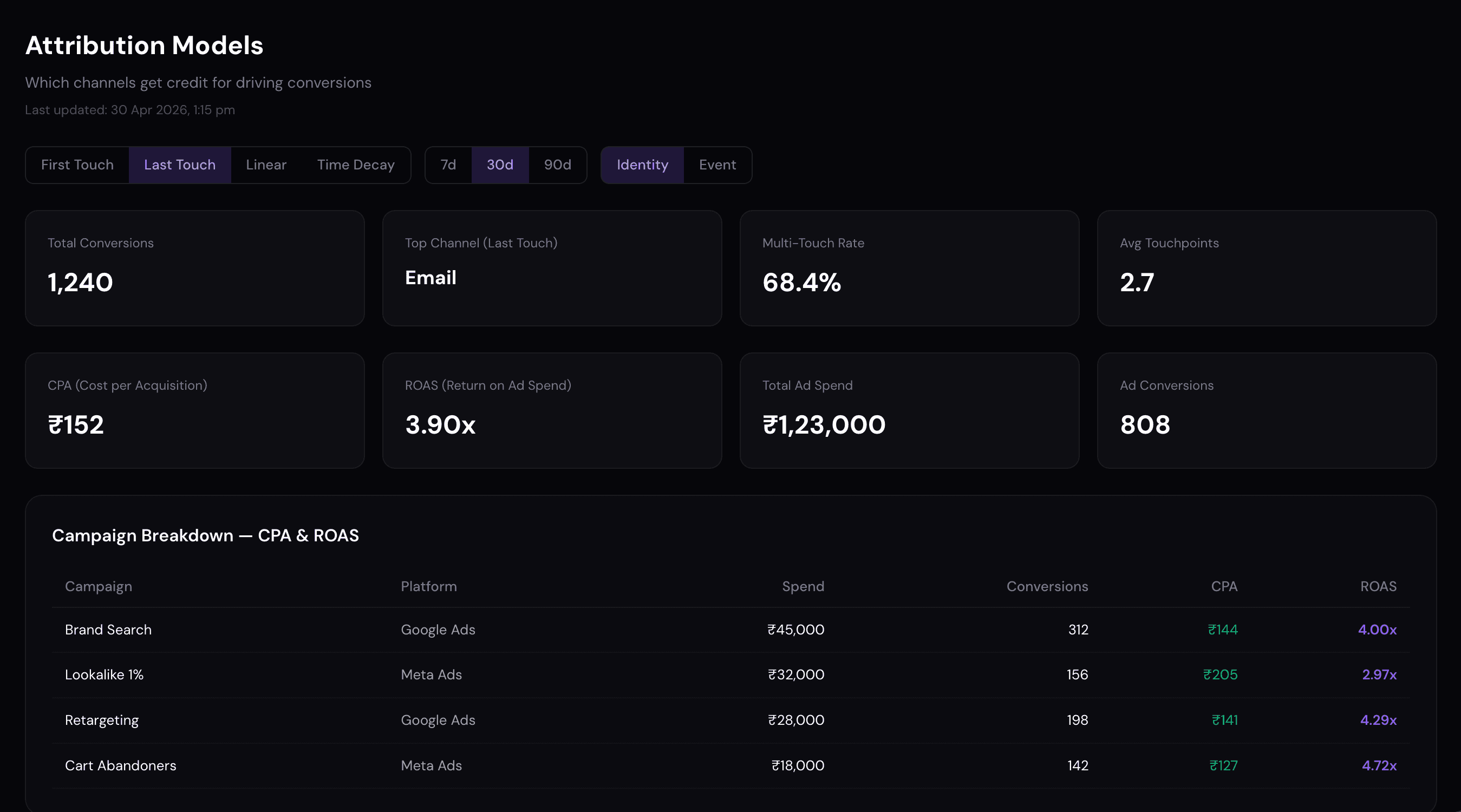The width and height of the screenshot is (1461, 812).
Task: Click the ₹45,000 spend cell
Action: click(x=795, y=630)
